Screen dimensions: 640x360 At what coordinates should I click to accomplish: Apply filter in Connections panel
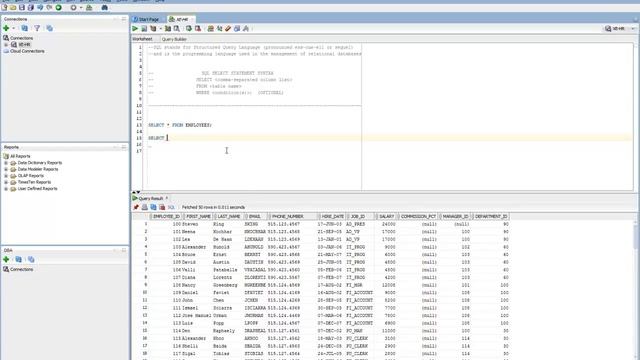[x=37, y=28]
